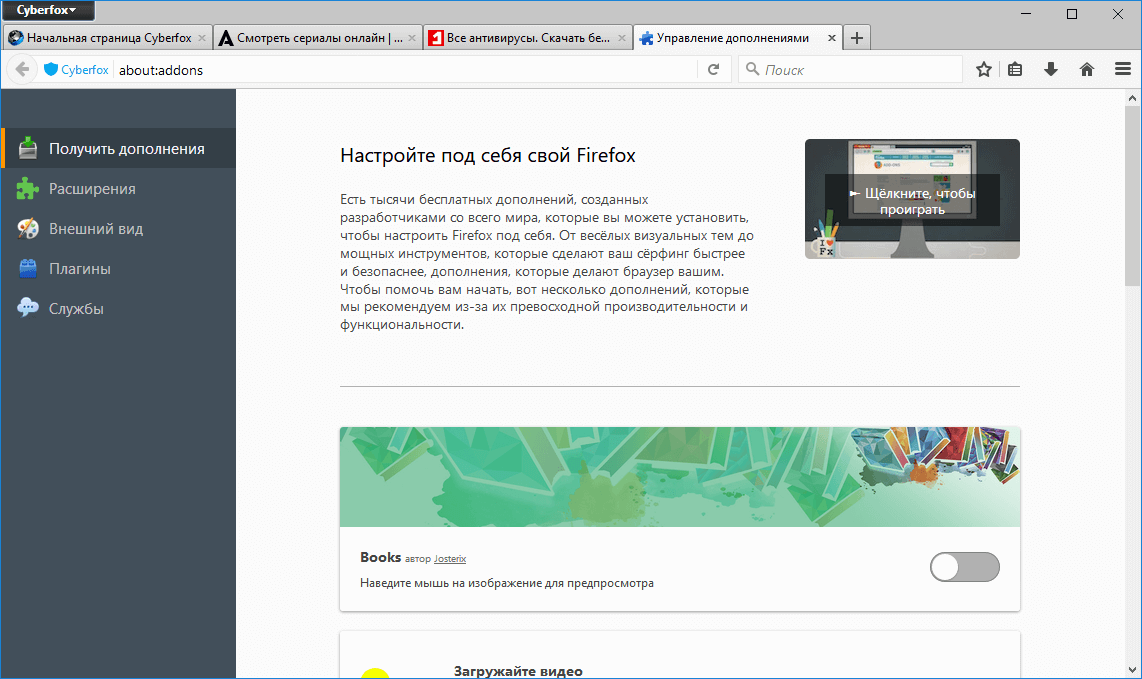
Task: Select Получить дополнения in sidebar
Action: point(119,149)
